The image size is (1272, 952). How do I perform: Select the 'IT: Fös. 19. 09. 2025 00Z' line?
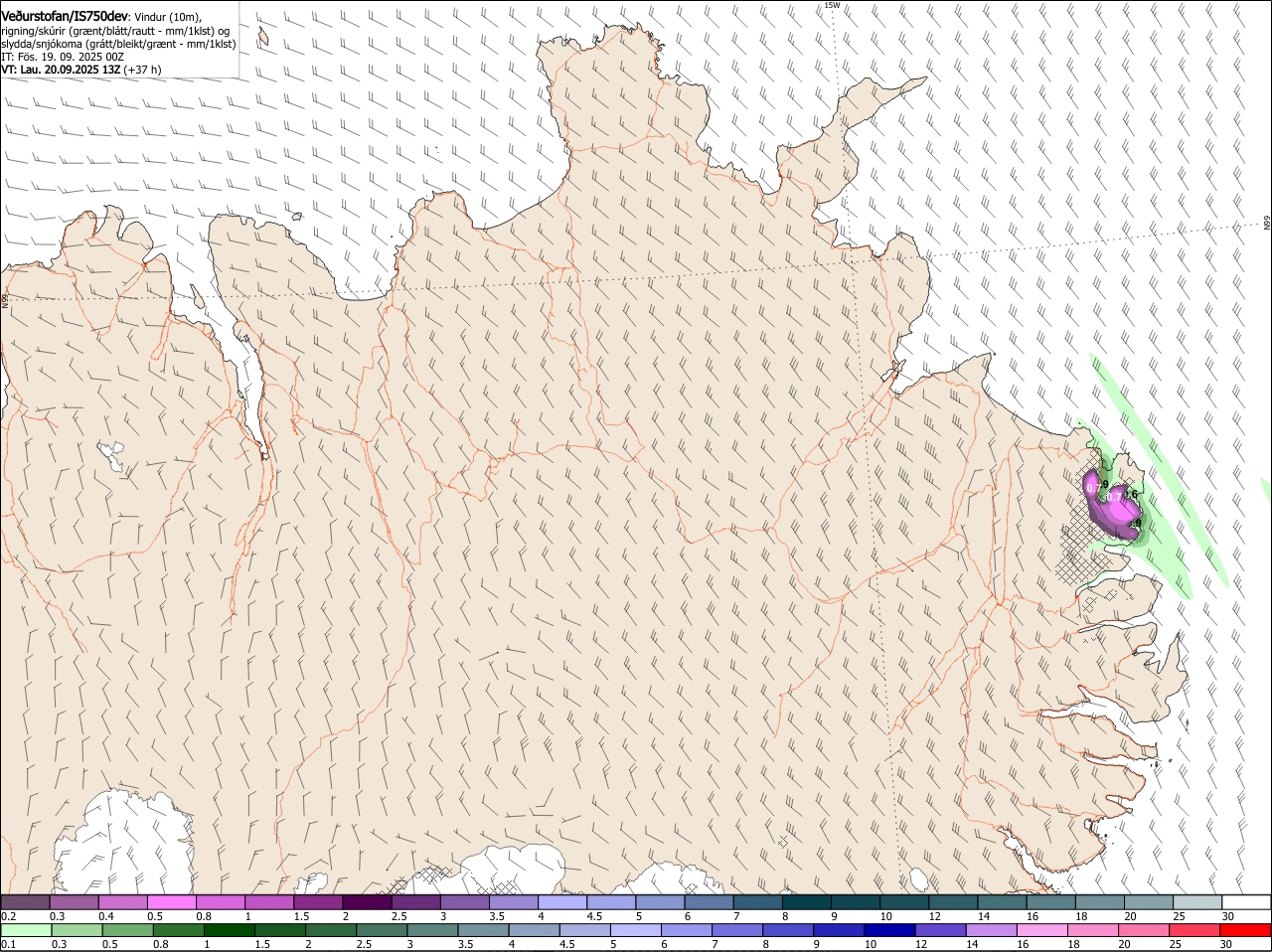[63, 57]
